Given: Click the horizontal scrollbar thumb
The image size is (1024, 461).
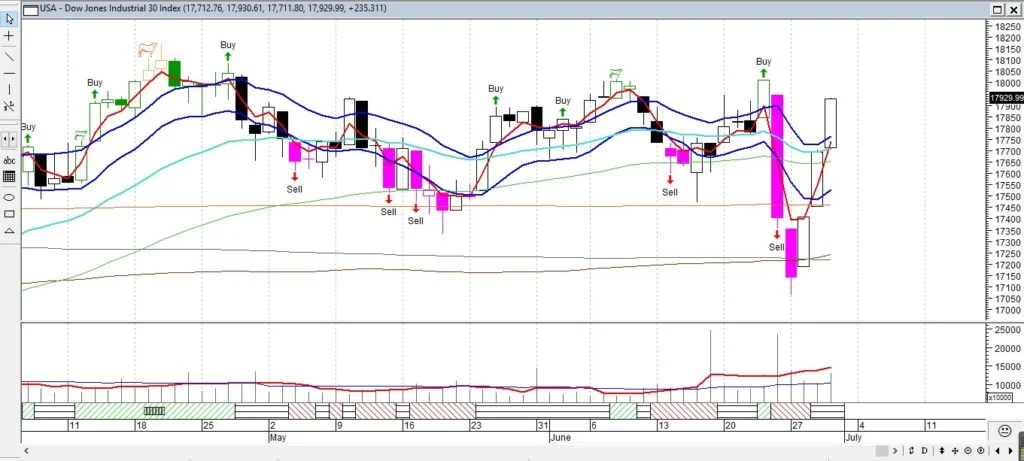Looking at the screenshot, I should coord(882,451).
